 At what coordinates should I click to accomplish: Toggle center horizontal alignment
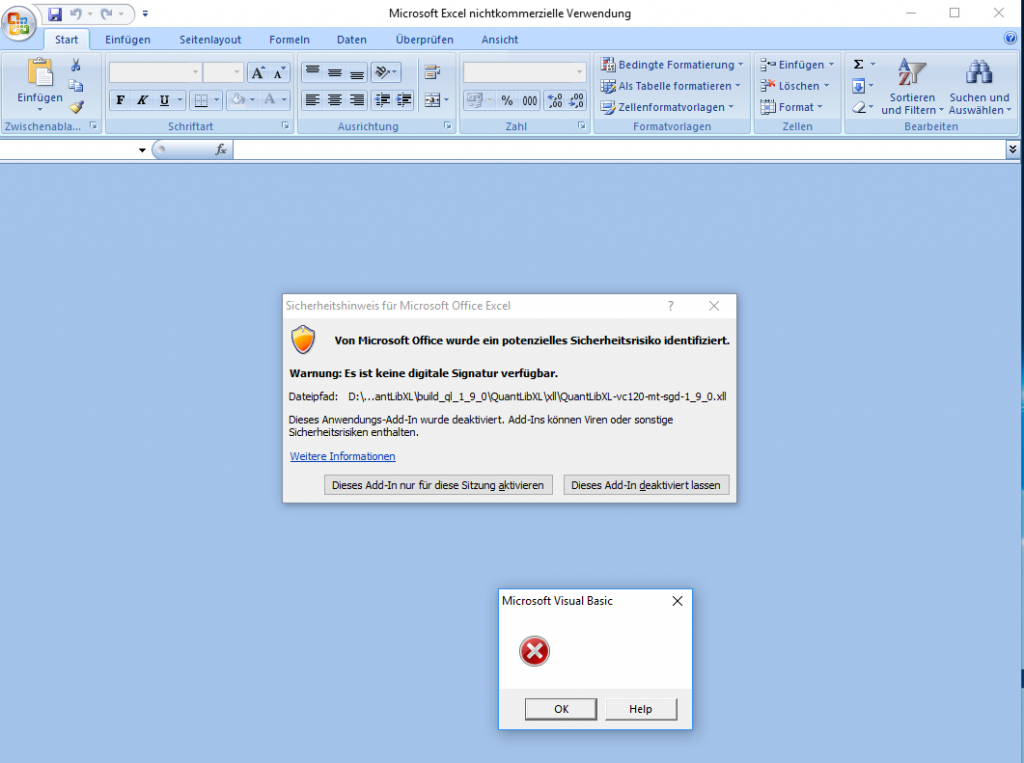[x=334, y=100]
